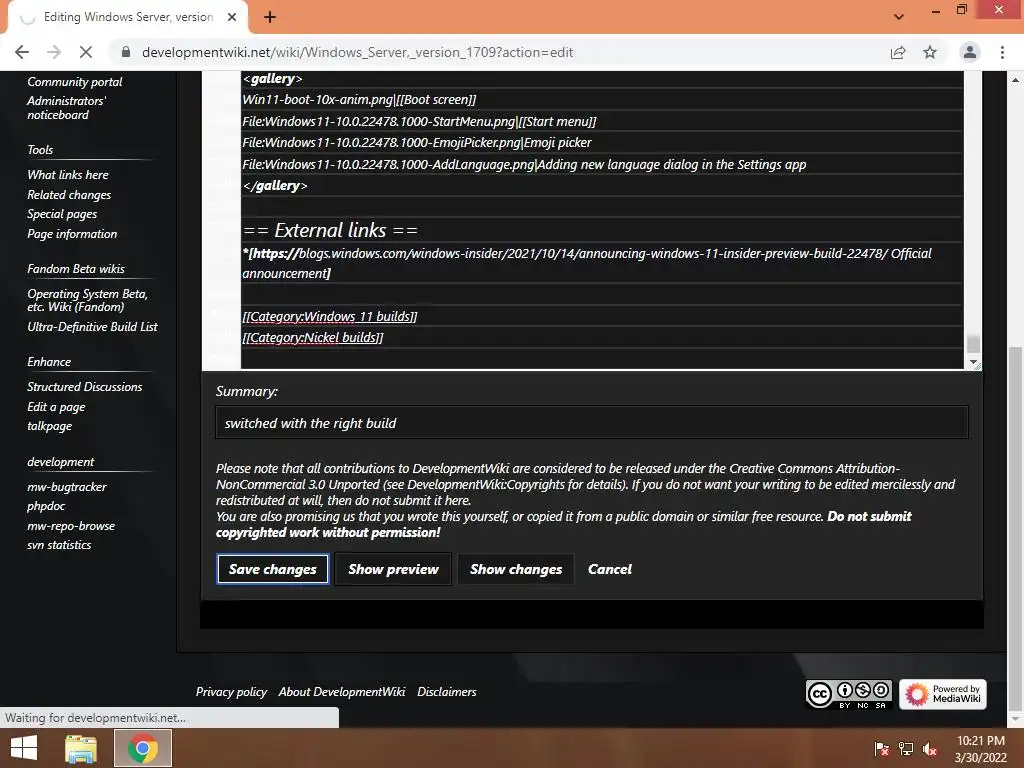Cancel the edit

coord(609,569)
